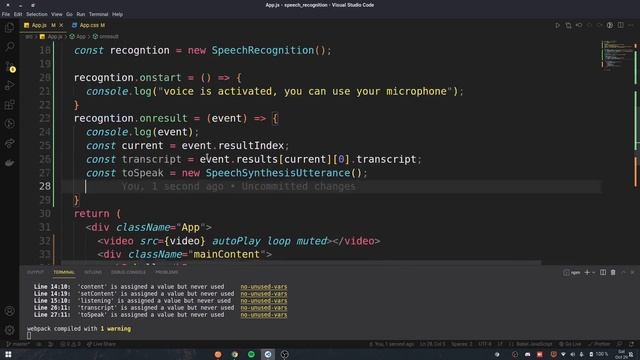Open the Search view in activity bar
Screen dimensions: 640x360
pos(9,46)
